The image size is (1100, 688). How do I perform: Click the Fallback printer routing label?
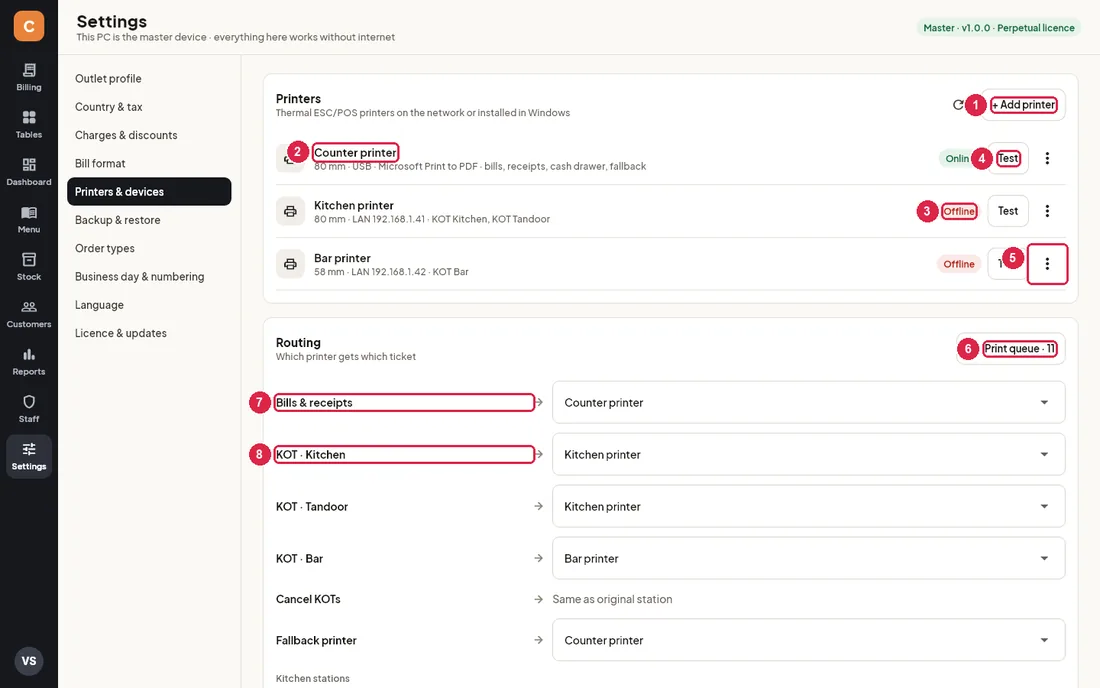coord(316,640)
